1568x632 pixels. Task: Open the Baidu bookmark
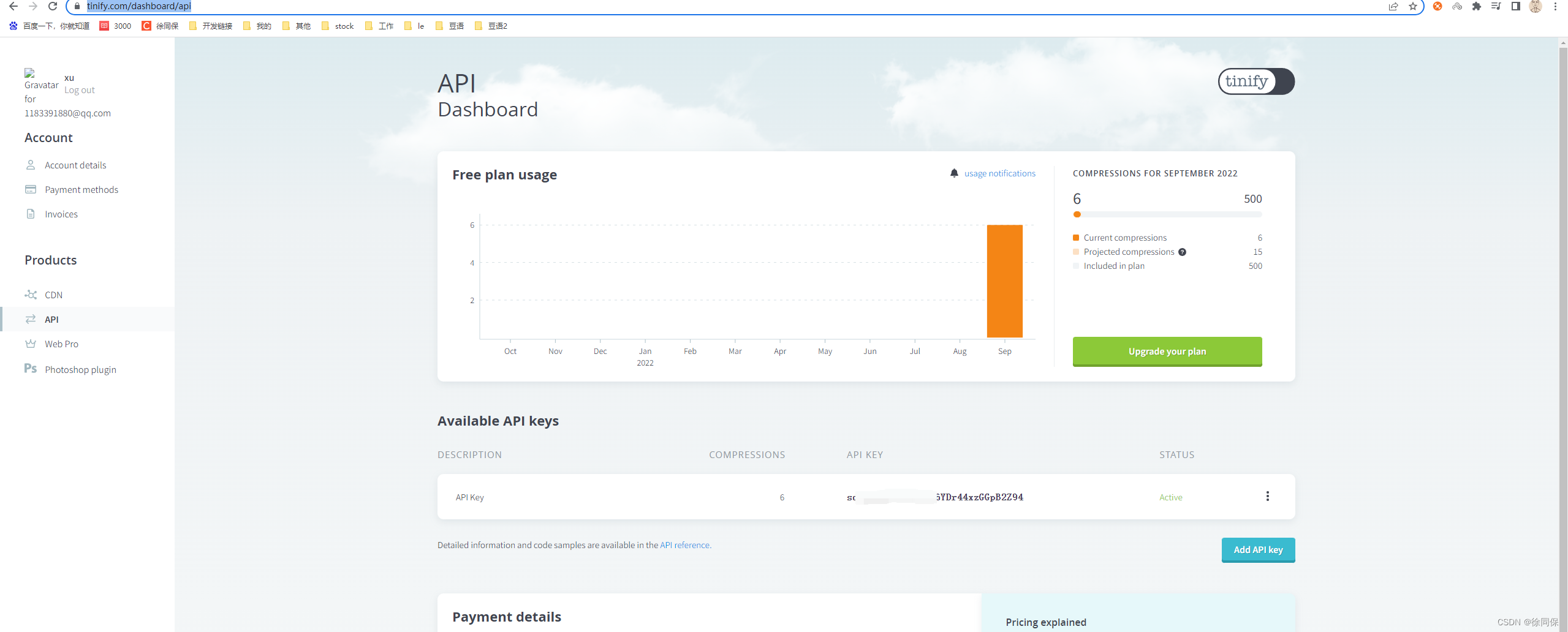click(49, 26)
